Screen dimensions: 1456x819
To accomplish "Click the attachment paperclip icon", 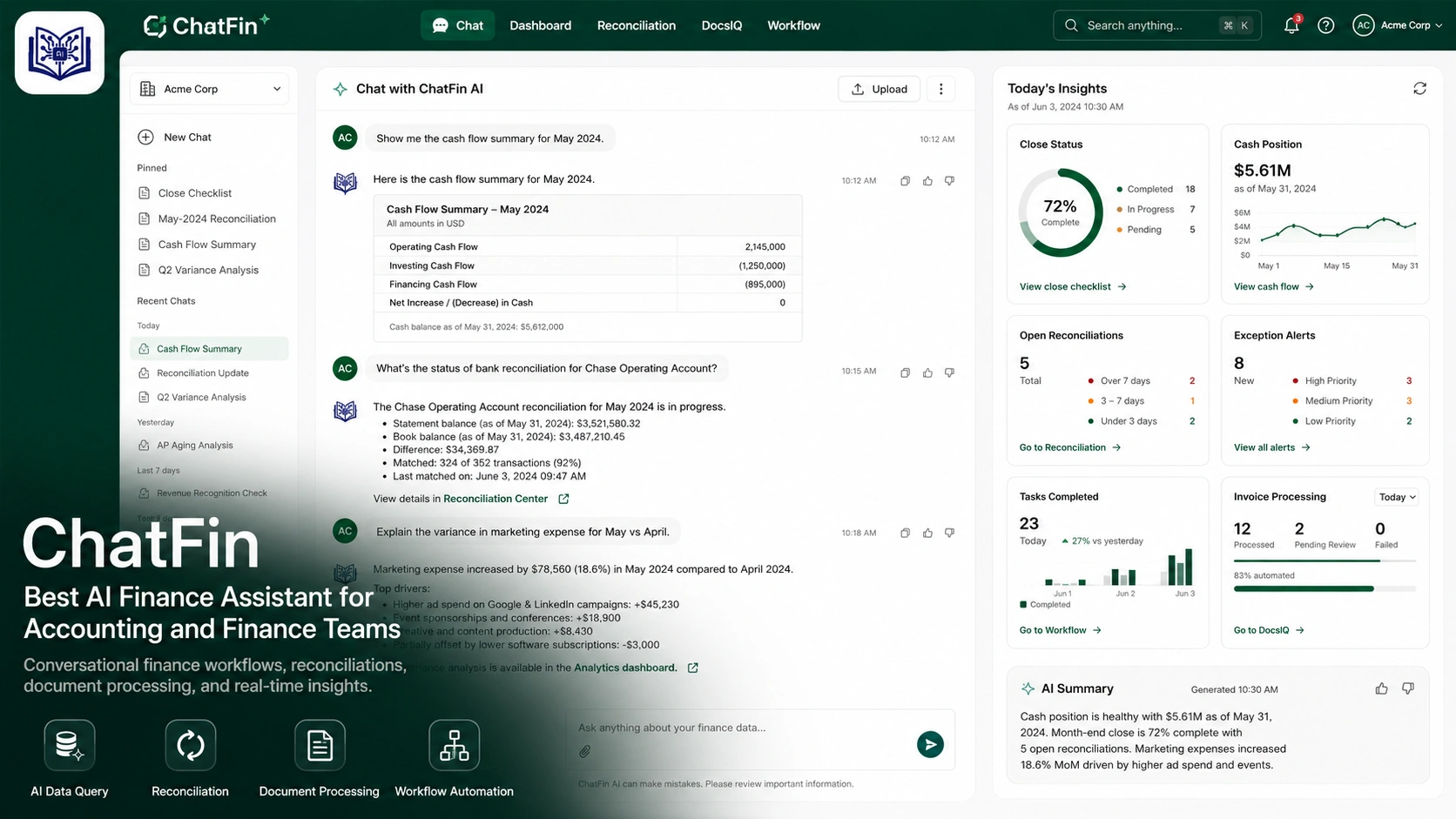I will click(x=585, y=751).
